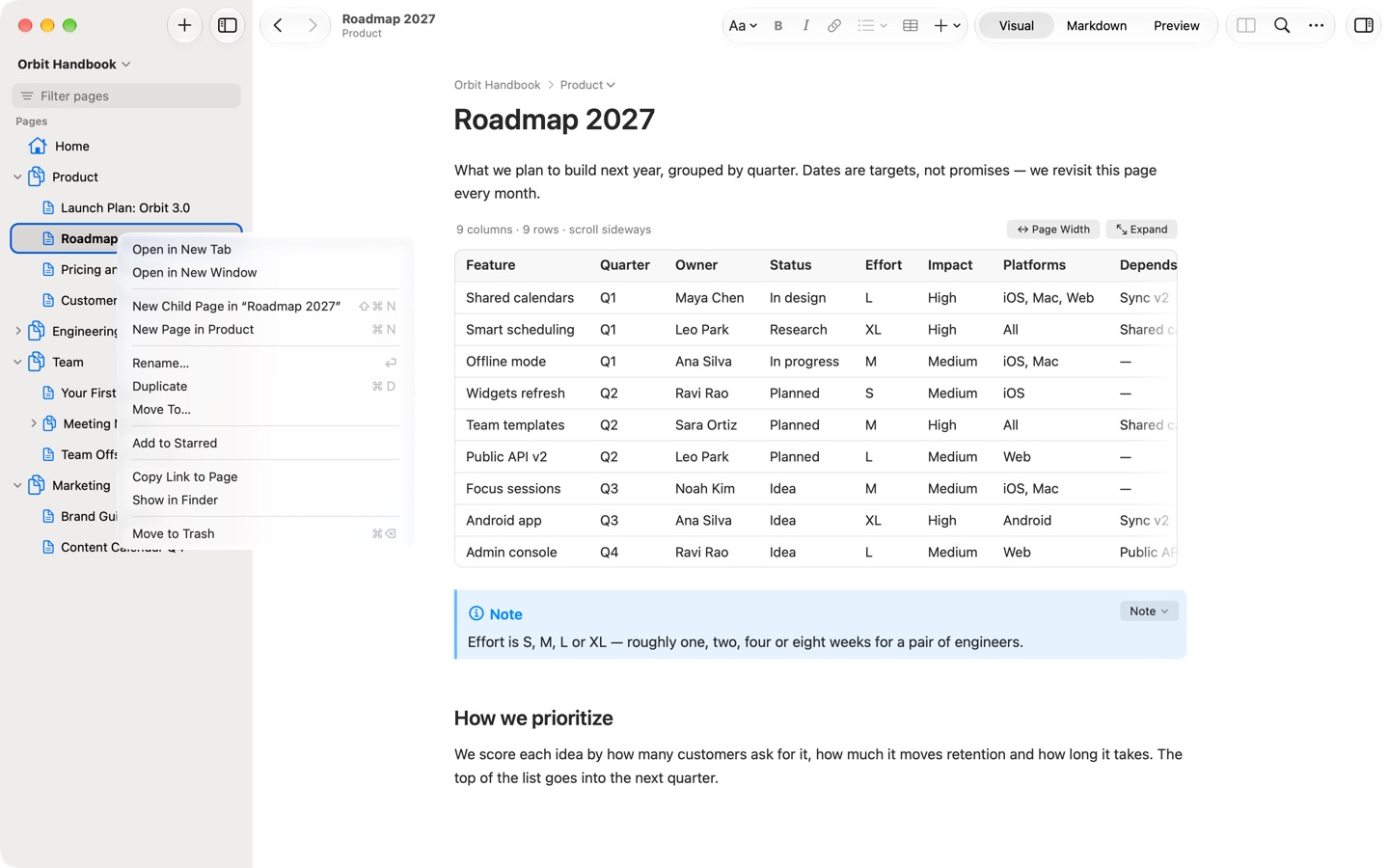Image resolution: width=1389 pixels, height=868 pixels.
Task: Go forward with the right arrow
Action: (313, 25)
